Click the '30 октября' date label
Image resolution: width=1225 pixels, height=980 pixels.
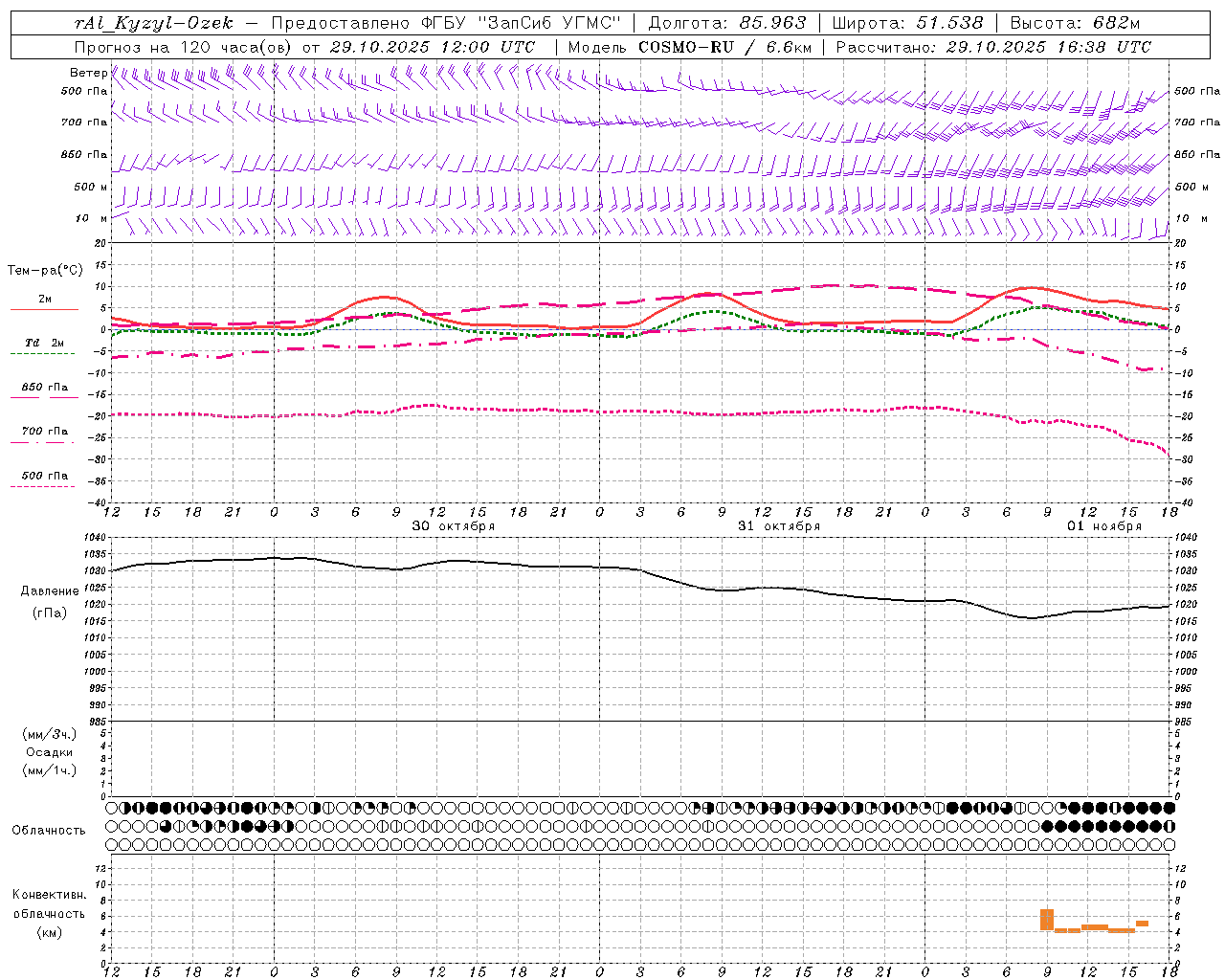[454, 526]
